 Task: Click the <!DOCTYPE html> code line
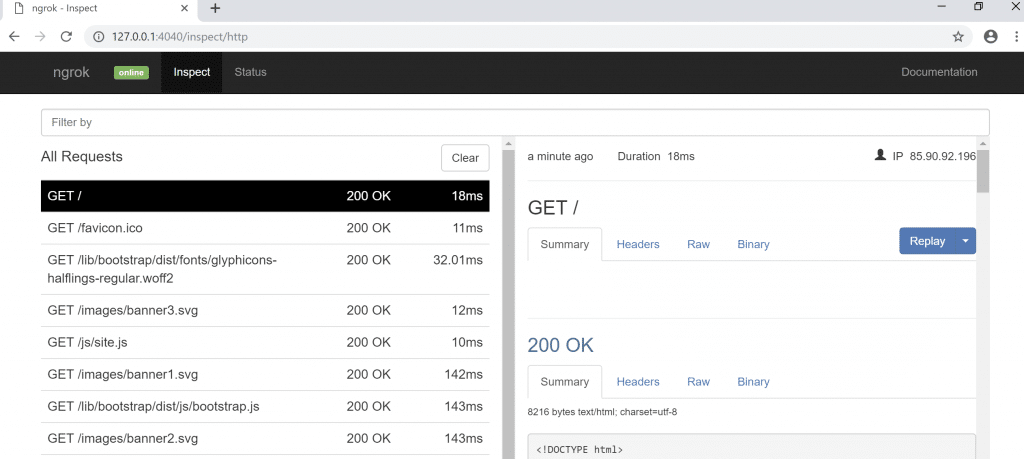point(579,450)
